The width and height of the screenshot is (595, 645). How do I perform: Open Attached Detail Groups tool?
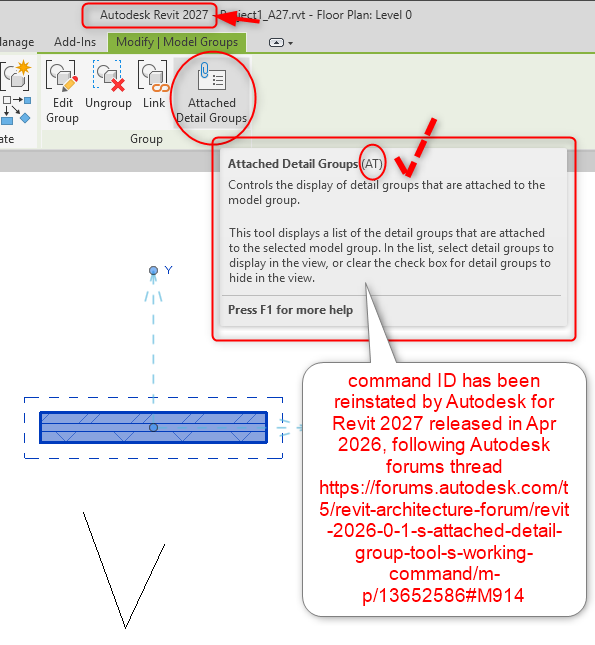[212, 93]
